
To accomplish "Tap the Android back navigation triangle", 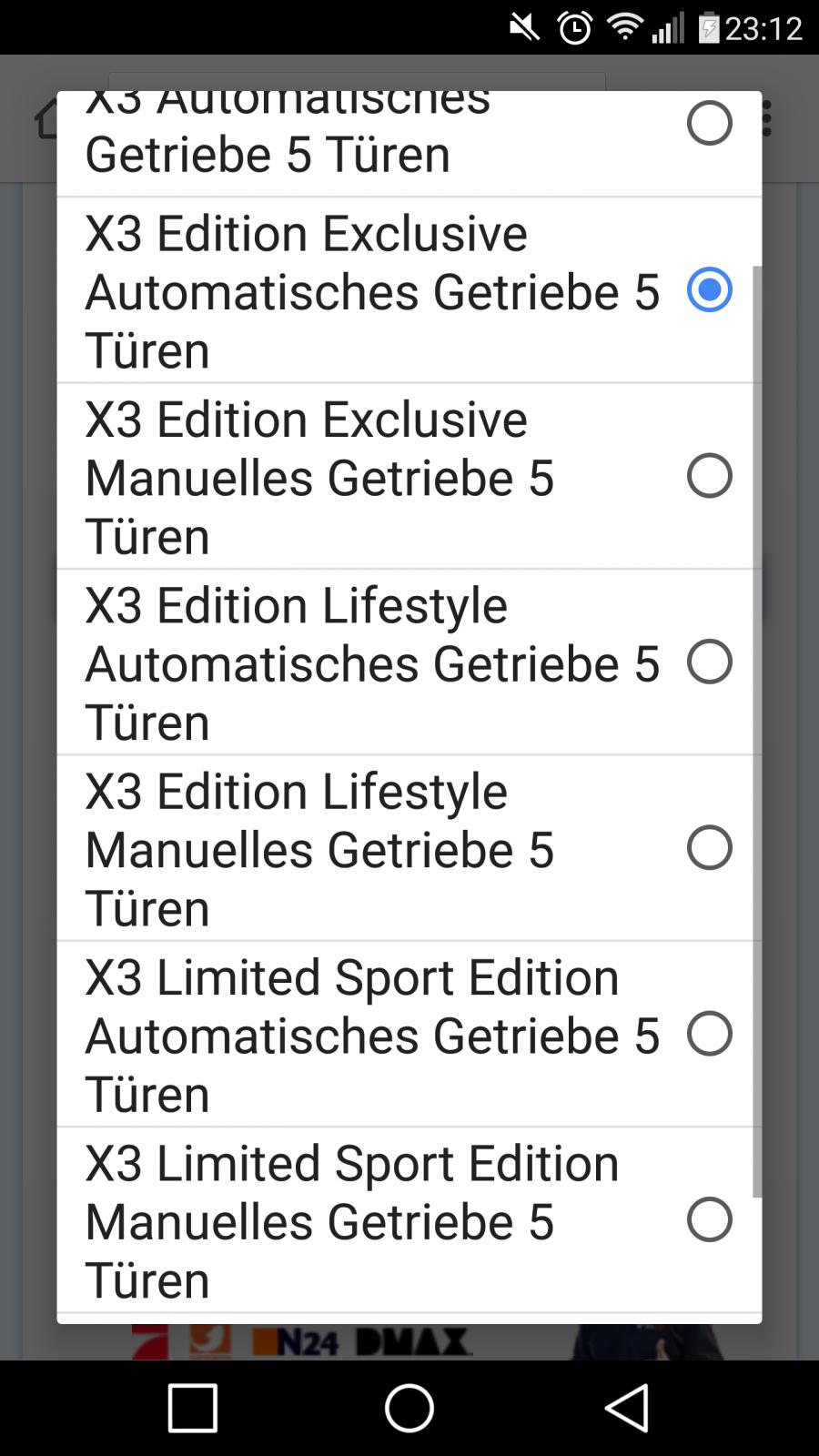I will (627, 1408).
